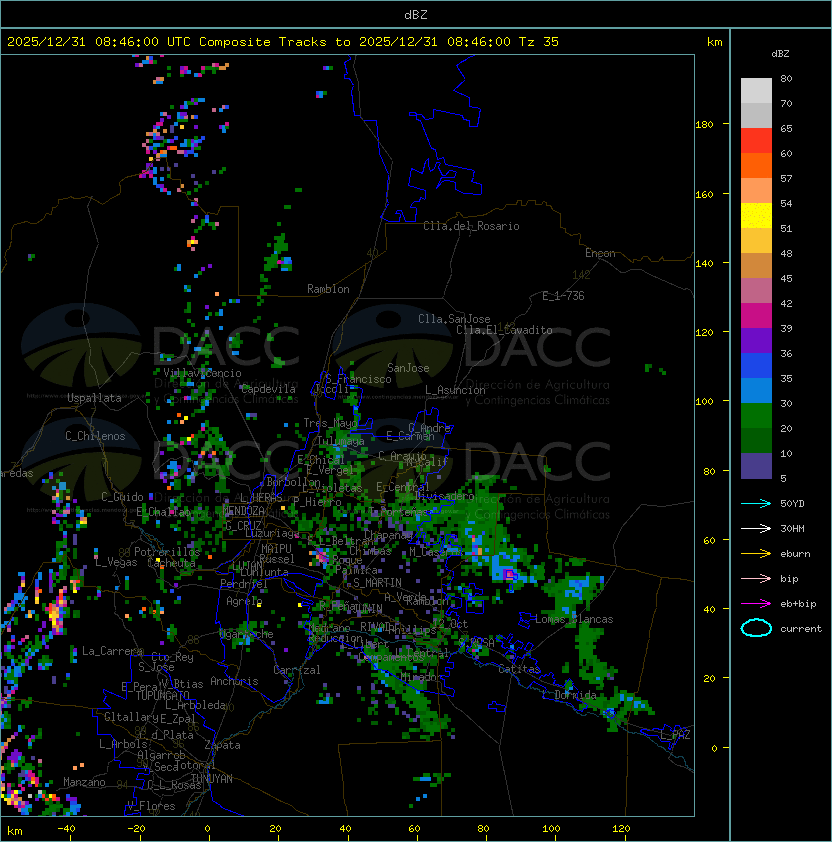Image resolution: width=832 pixels, height=842 pixels.
Task: Click the Villavicencio map label
Action: click(x=202, y=373)
